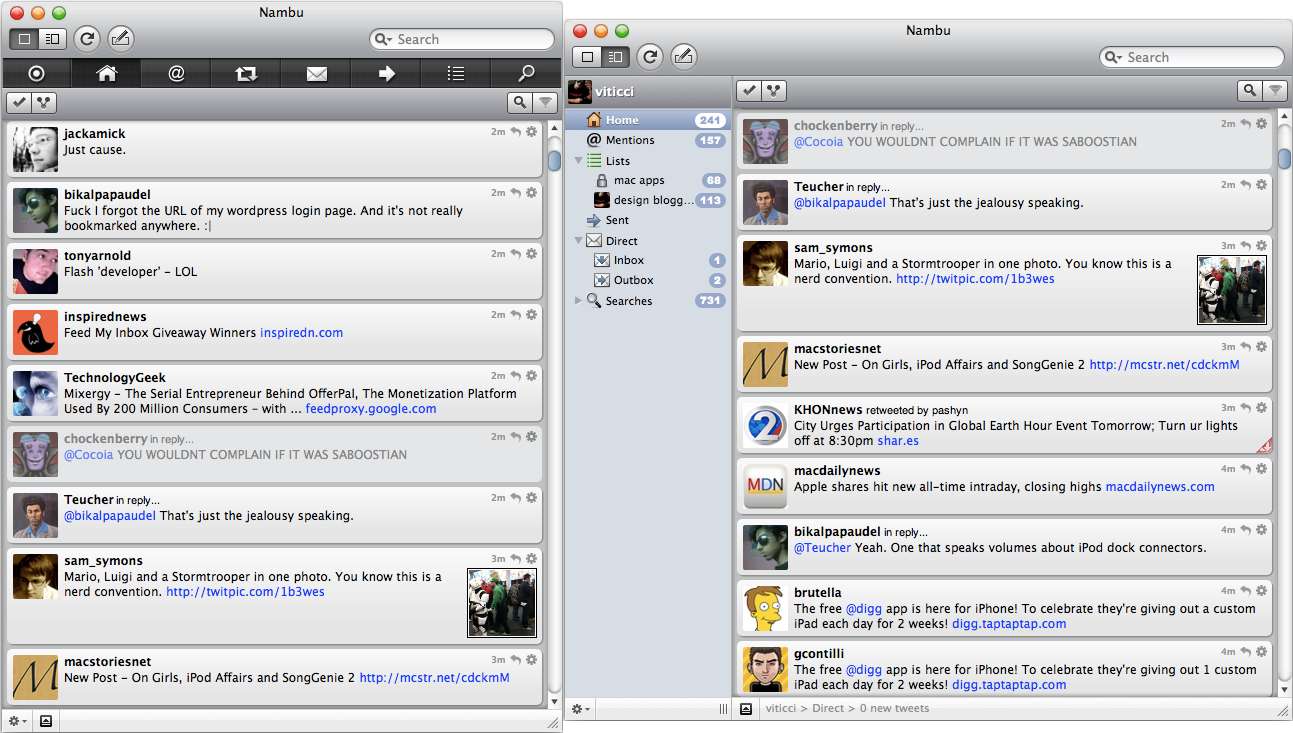The width and height of the screenshot is (1293, 733).
Task: Open filter dropdown arrow in right window
Action: click(x=1275, y=91)
